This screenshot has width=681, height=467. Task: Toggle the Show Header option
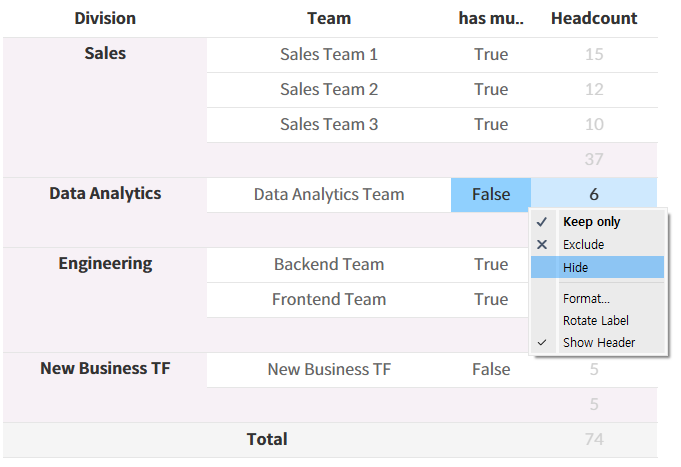coord(598,343)
